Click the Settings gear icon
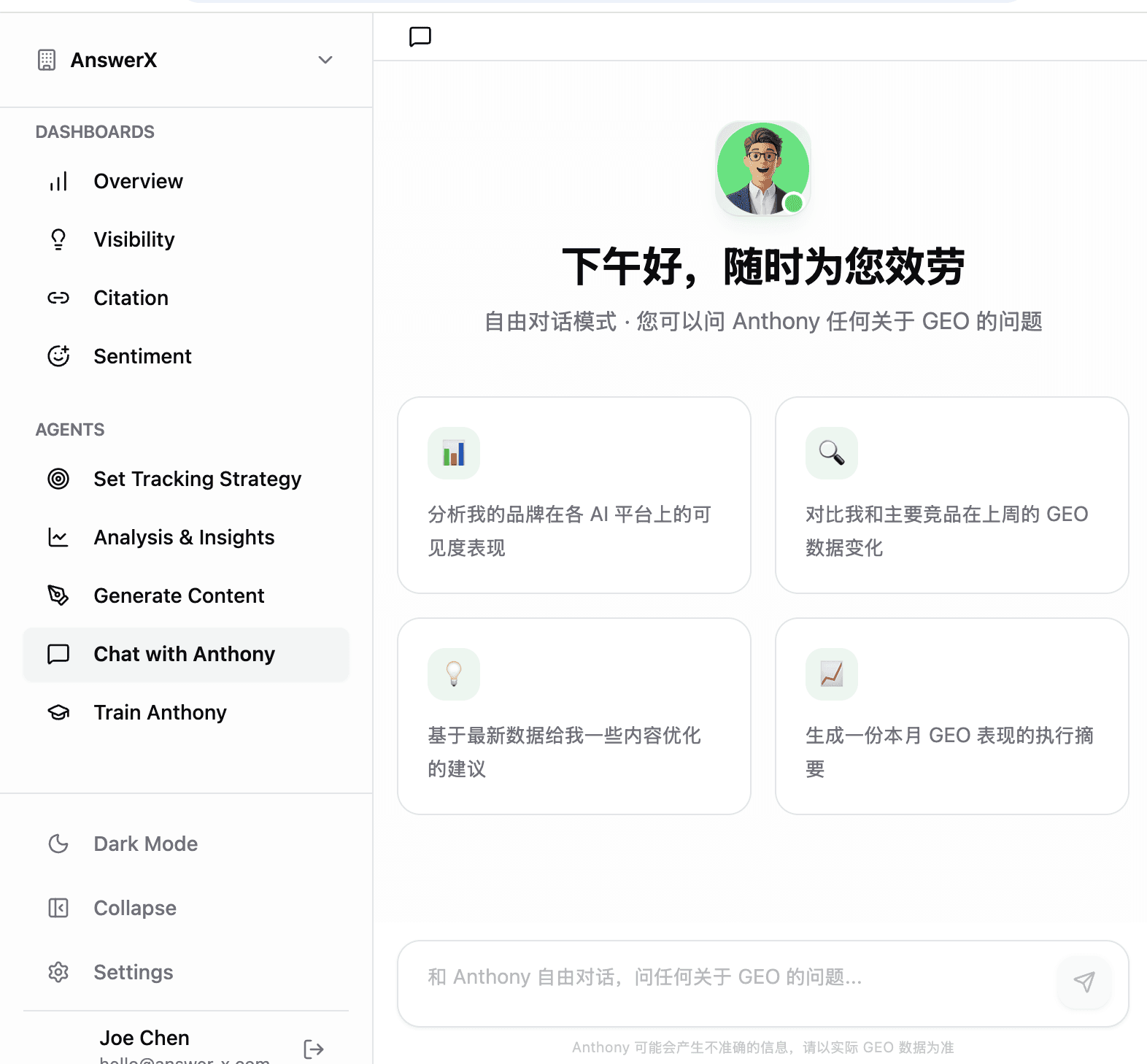 (58, 972)
